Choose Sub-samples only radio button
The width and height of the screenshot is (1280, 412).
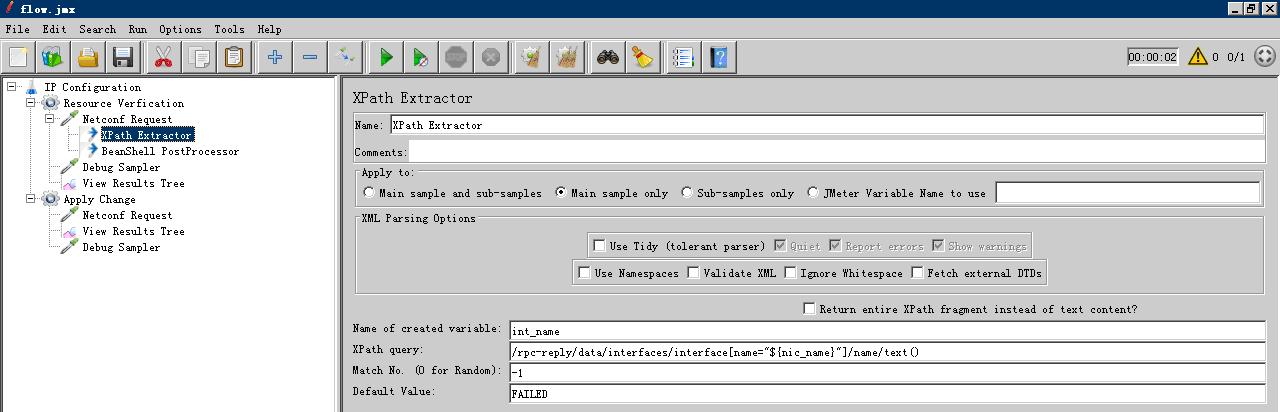(x=687, y=193)
